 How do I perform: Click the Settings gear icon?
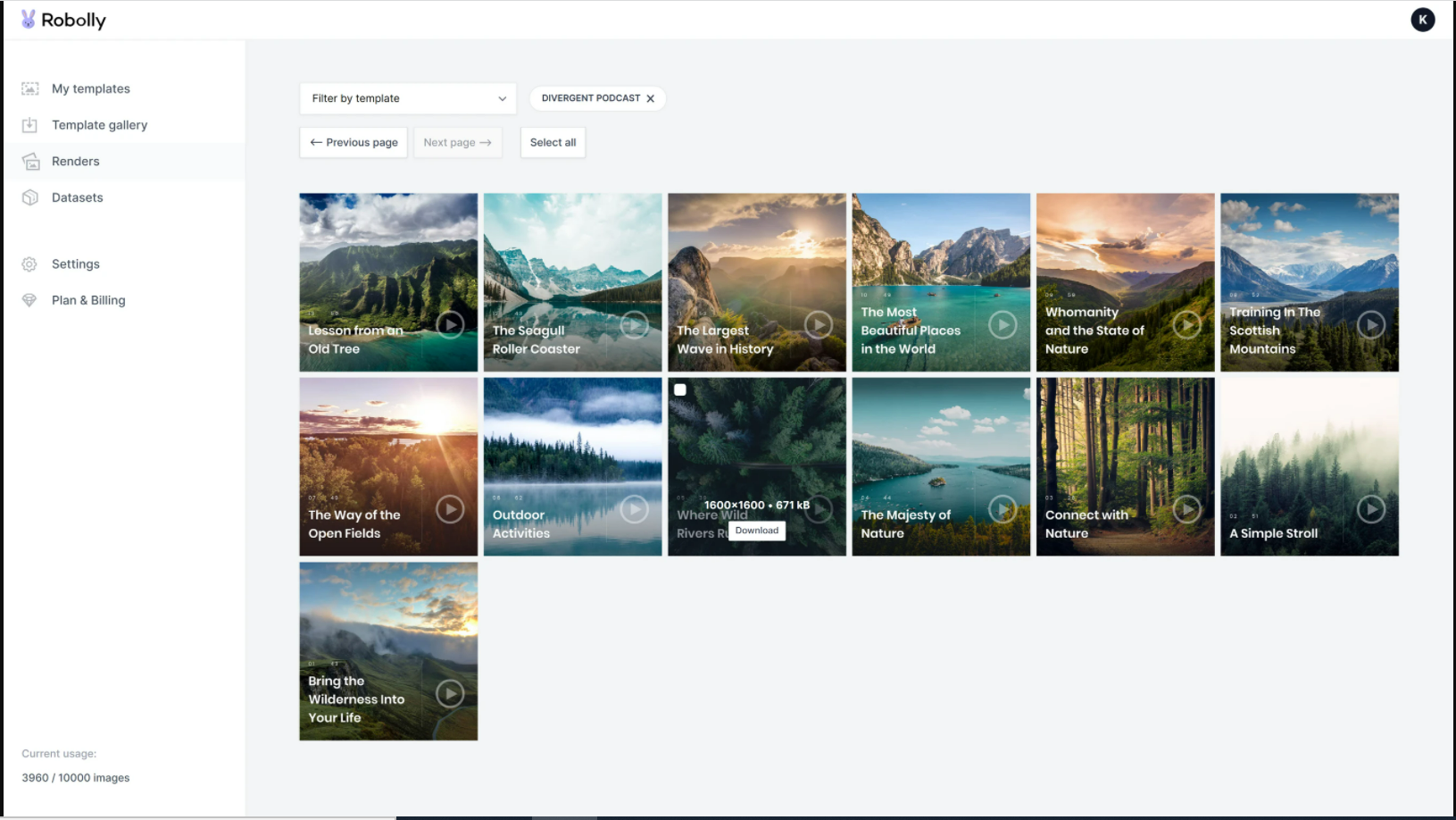coord(30,264)
